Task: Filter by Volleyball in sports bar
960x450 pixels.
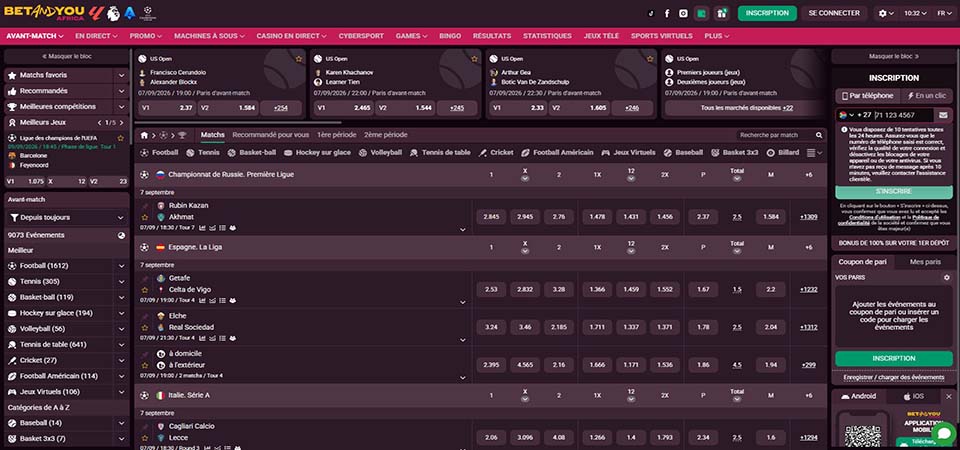Action: click(380, 152)
